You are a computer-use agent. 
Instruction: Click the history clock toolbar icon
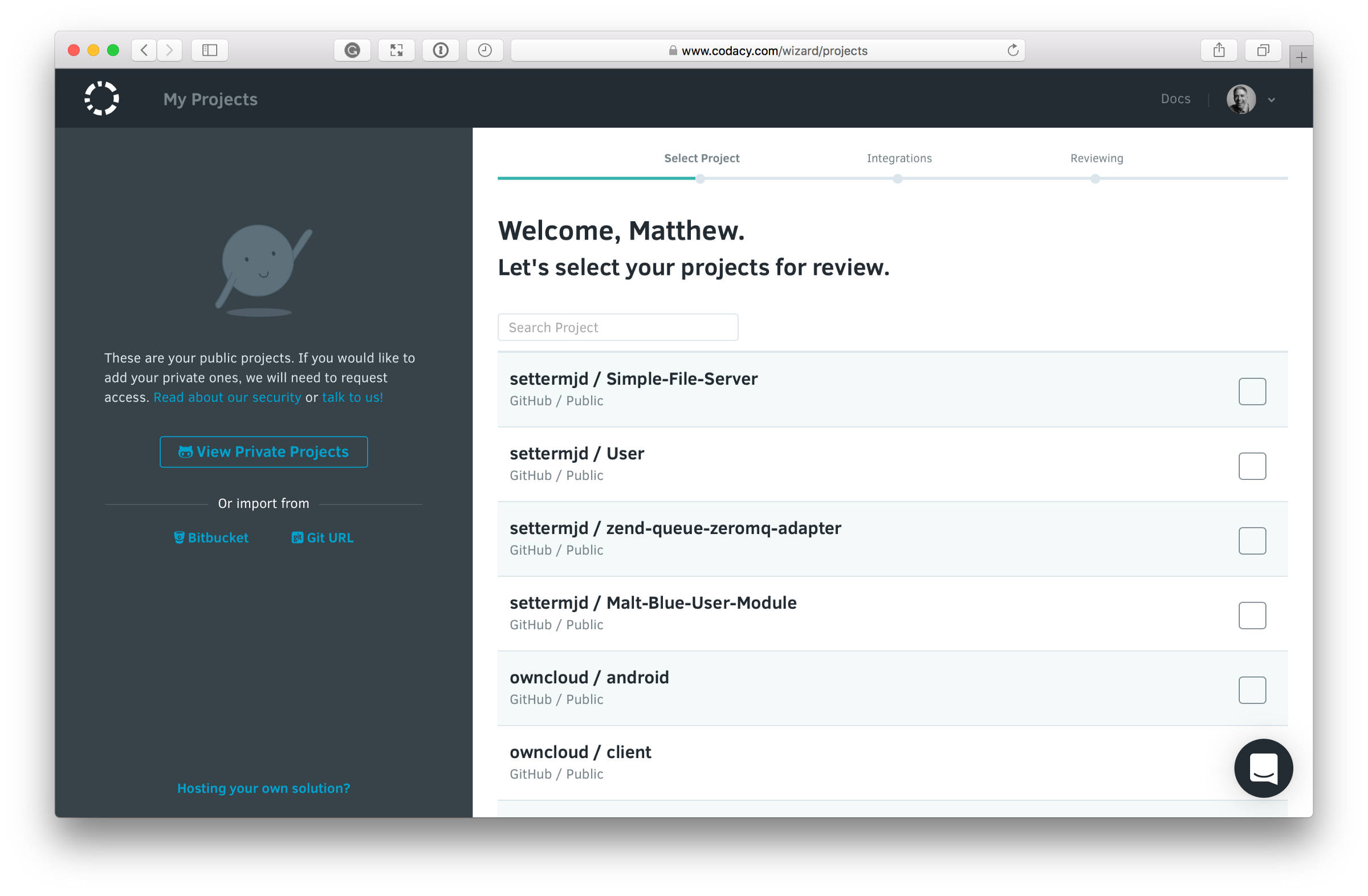pos(484,51)
